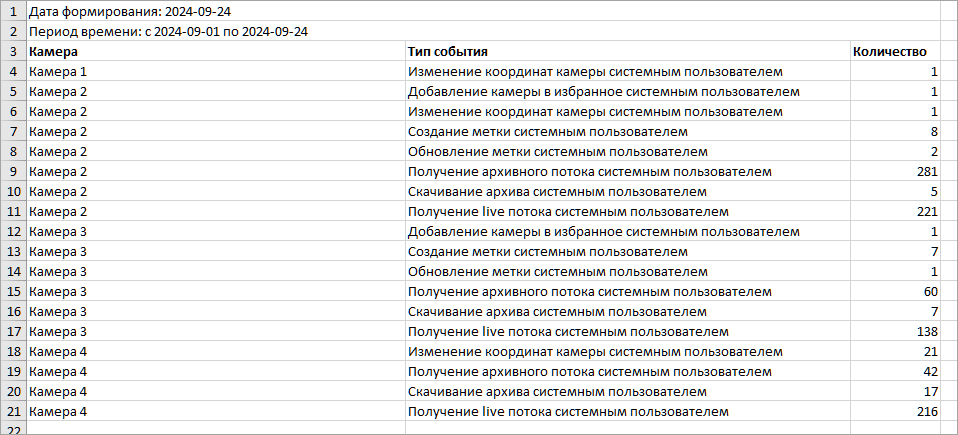Screen dimensions: 958x435
Task: Select the cell containing count 60
Action: click(x=930, y=291)
